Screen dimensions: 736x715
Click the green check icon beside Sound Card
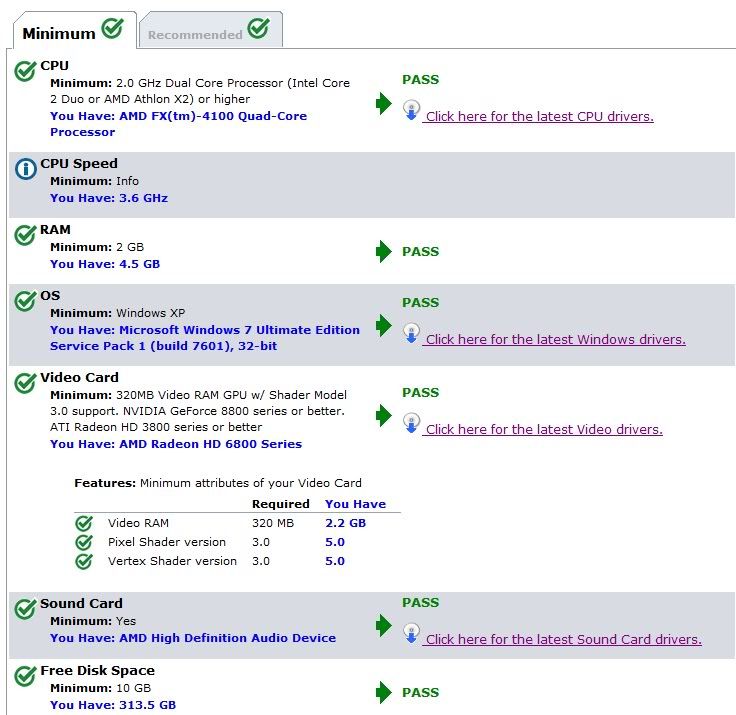point(26,609)
